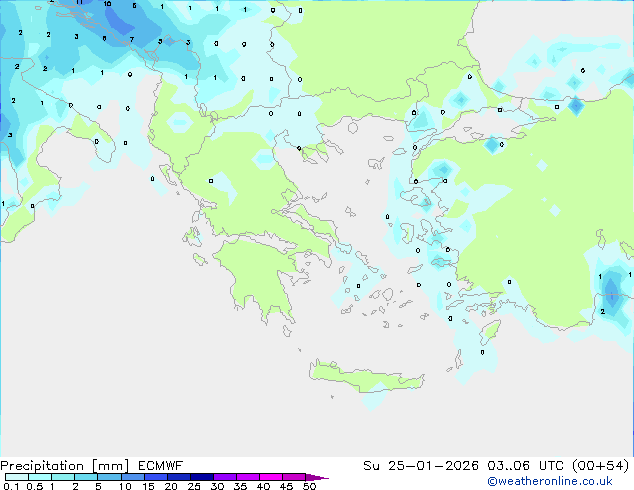Click the '0.5' legend scale label
Image resolution: width=634 pixels, height=490 pixels.
[35, 486]
